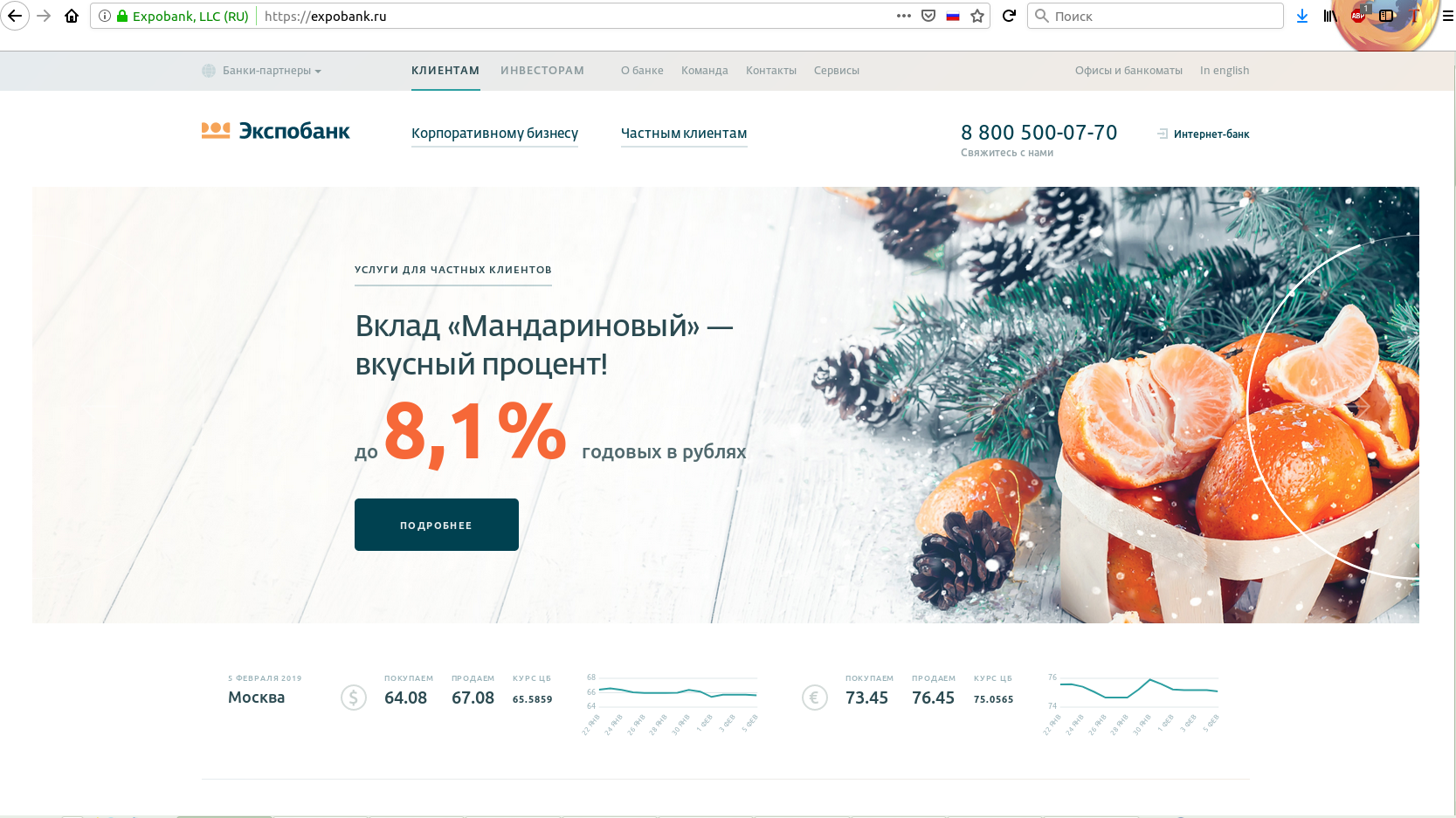
Task: Click the browser back arrow button
Action: [15, 16]
